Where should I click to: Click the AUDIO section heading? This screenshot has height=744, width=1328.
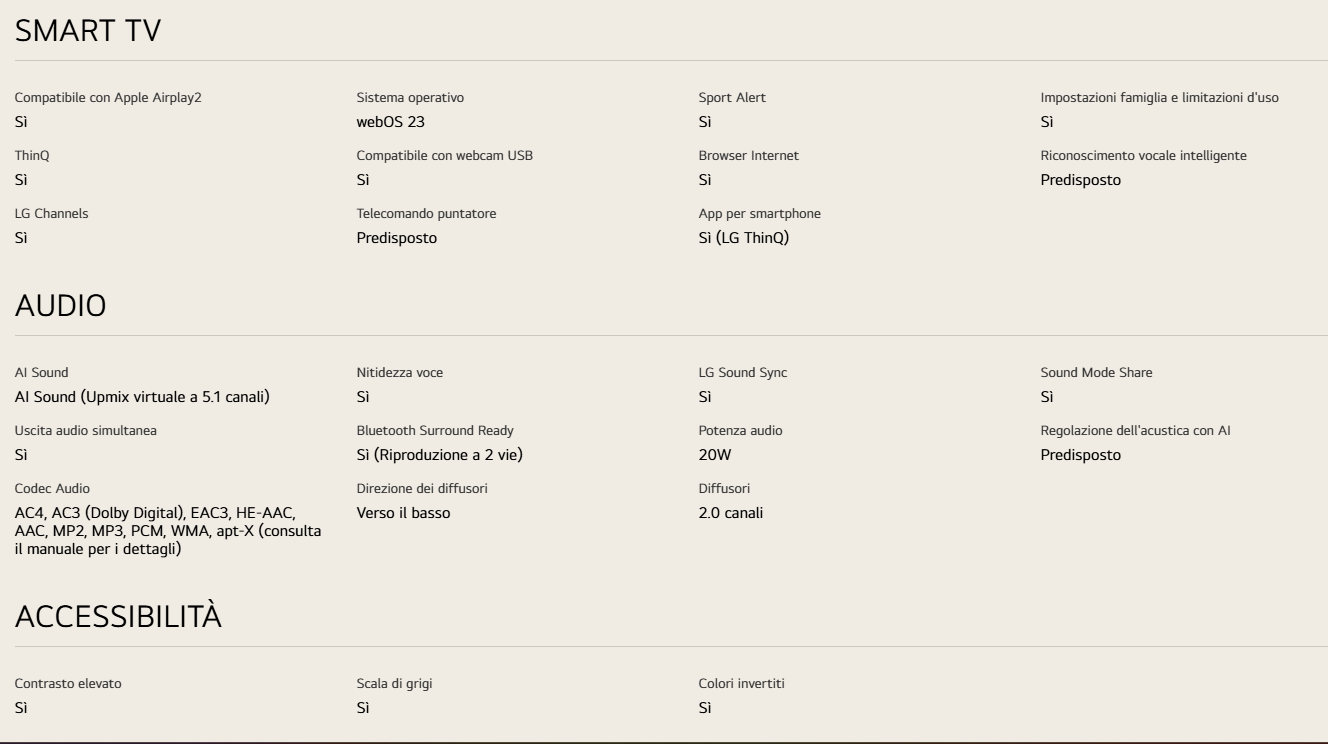point(60,306)
